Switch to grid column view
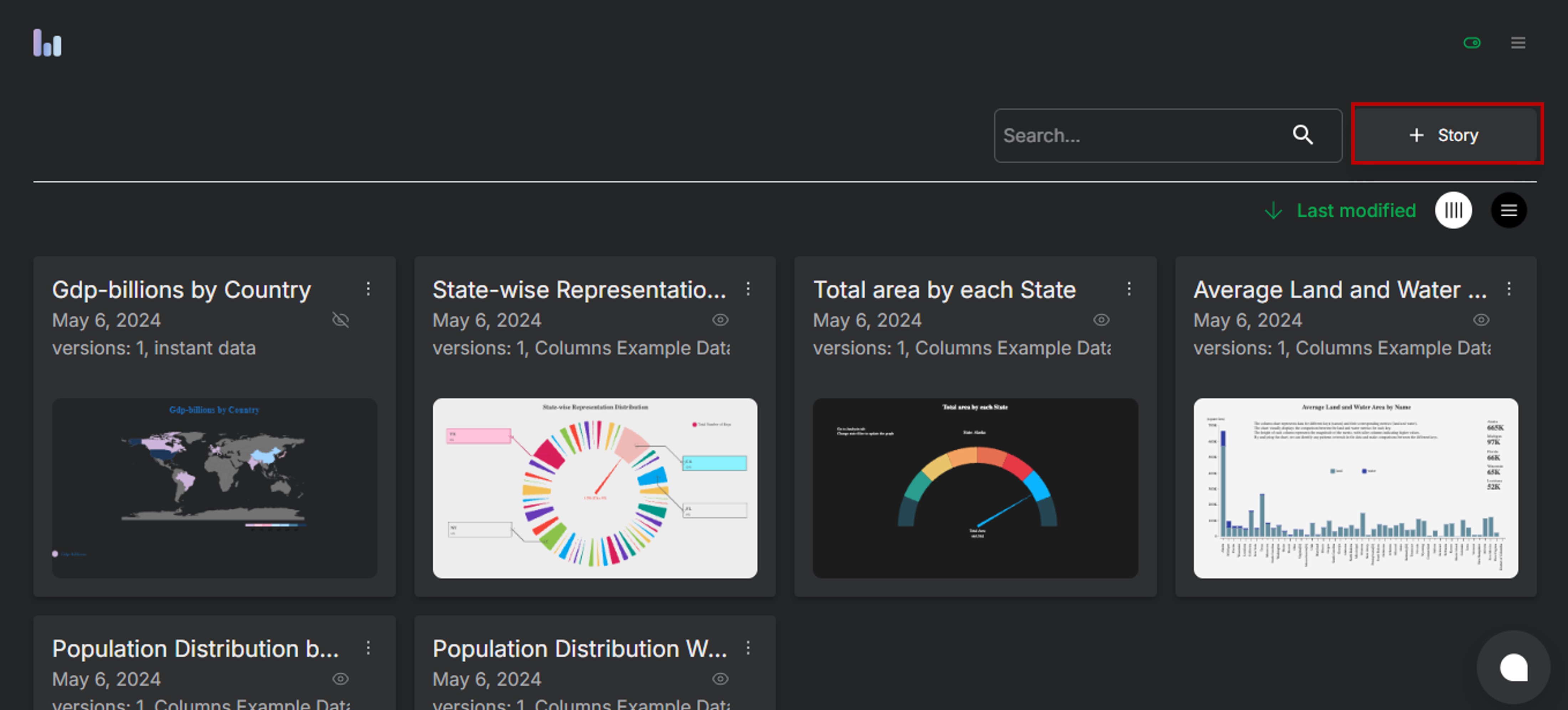Image resolution: width=1568 pixels, height=710 pixels. (1453, 211)
